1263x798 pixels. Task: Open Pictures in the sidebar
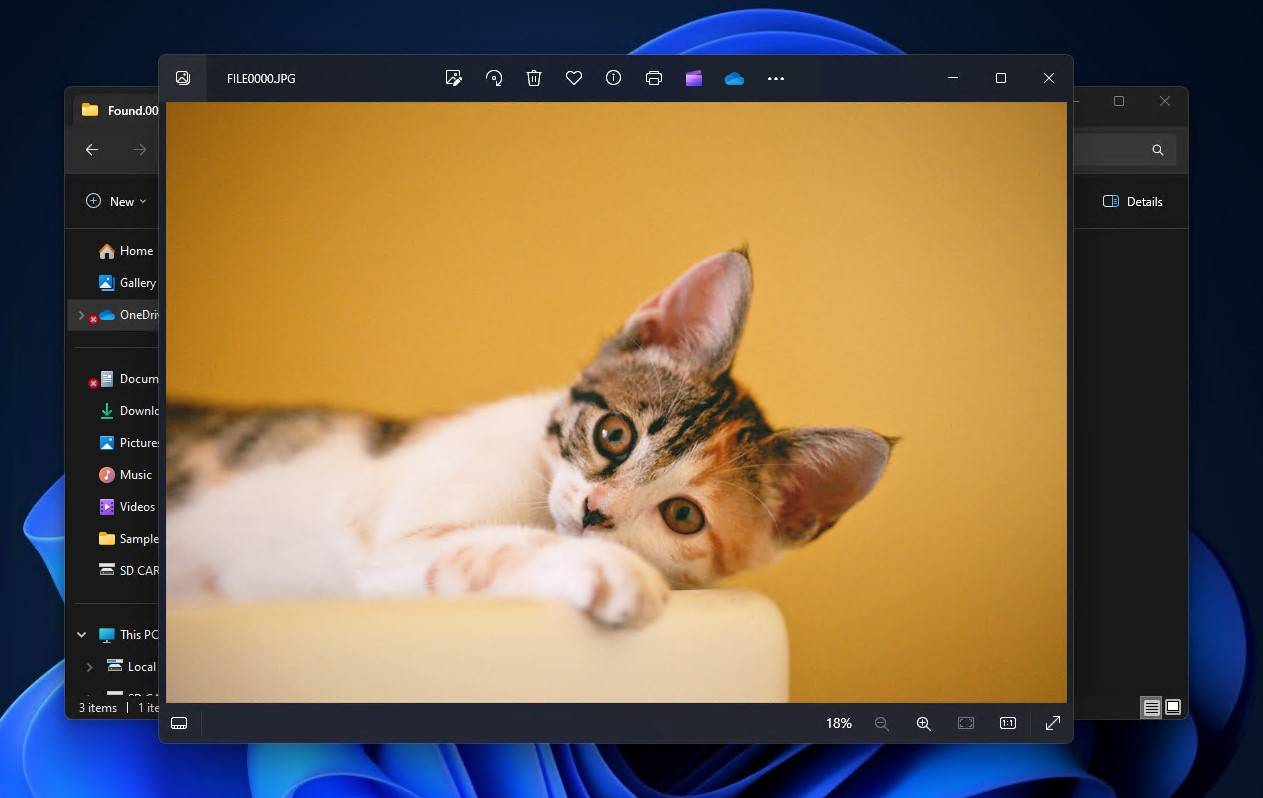pyautogui.click(x=128, y=443)
